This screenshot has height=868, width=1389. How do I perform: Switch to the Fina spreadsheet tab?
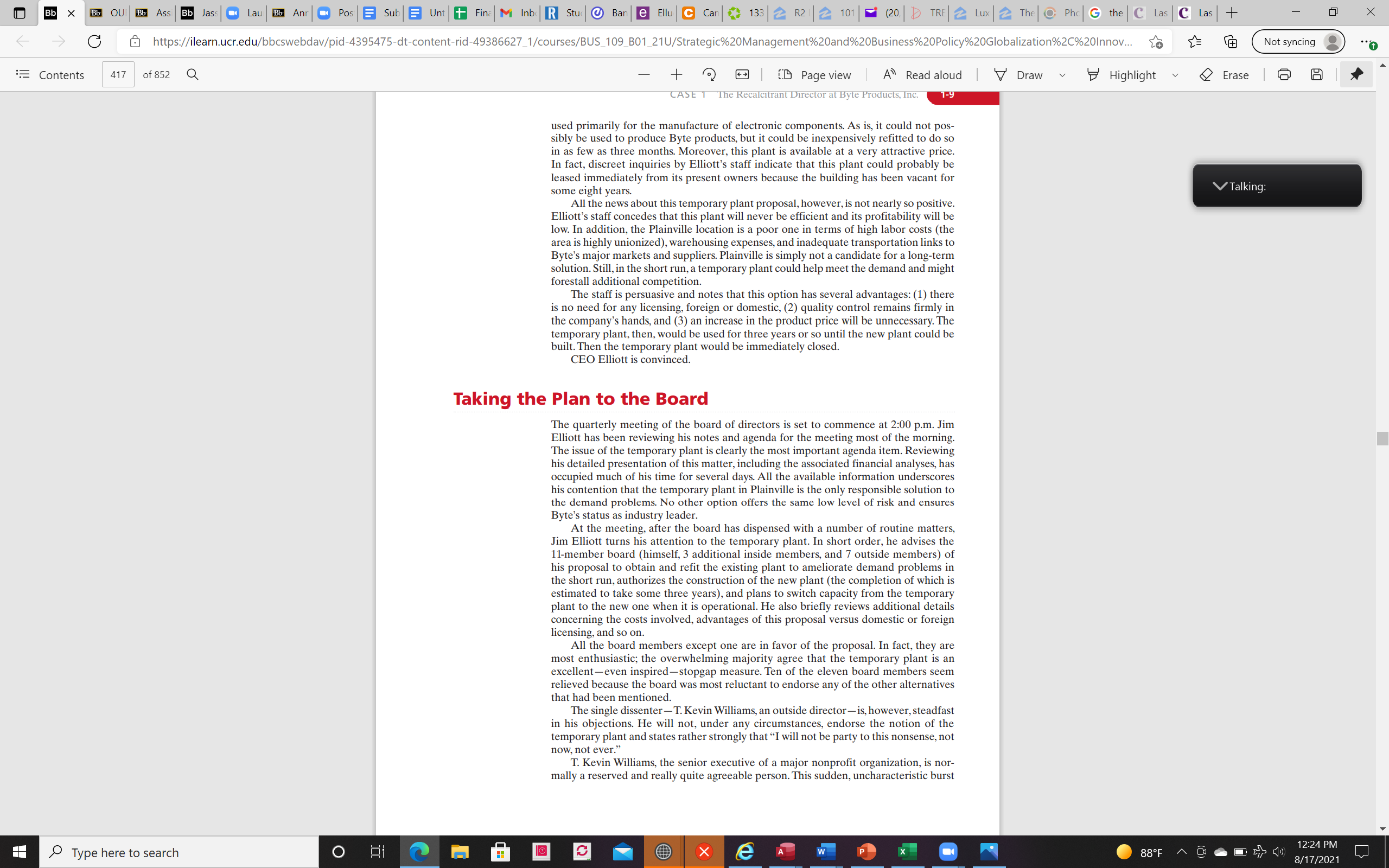coord(473,12)
